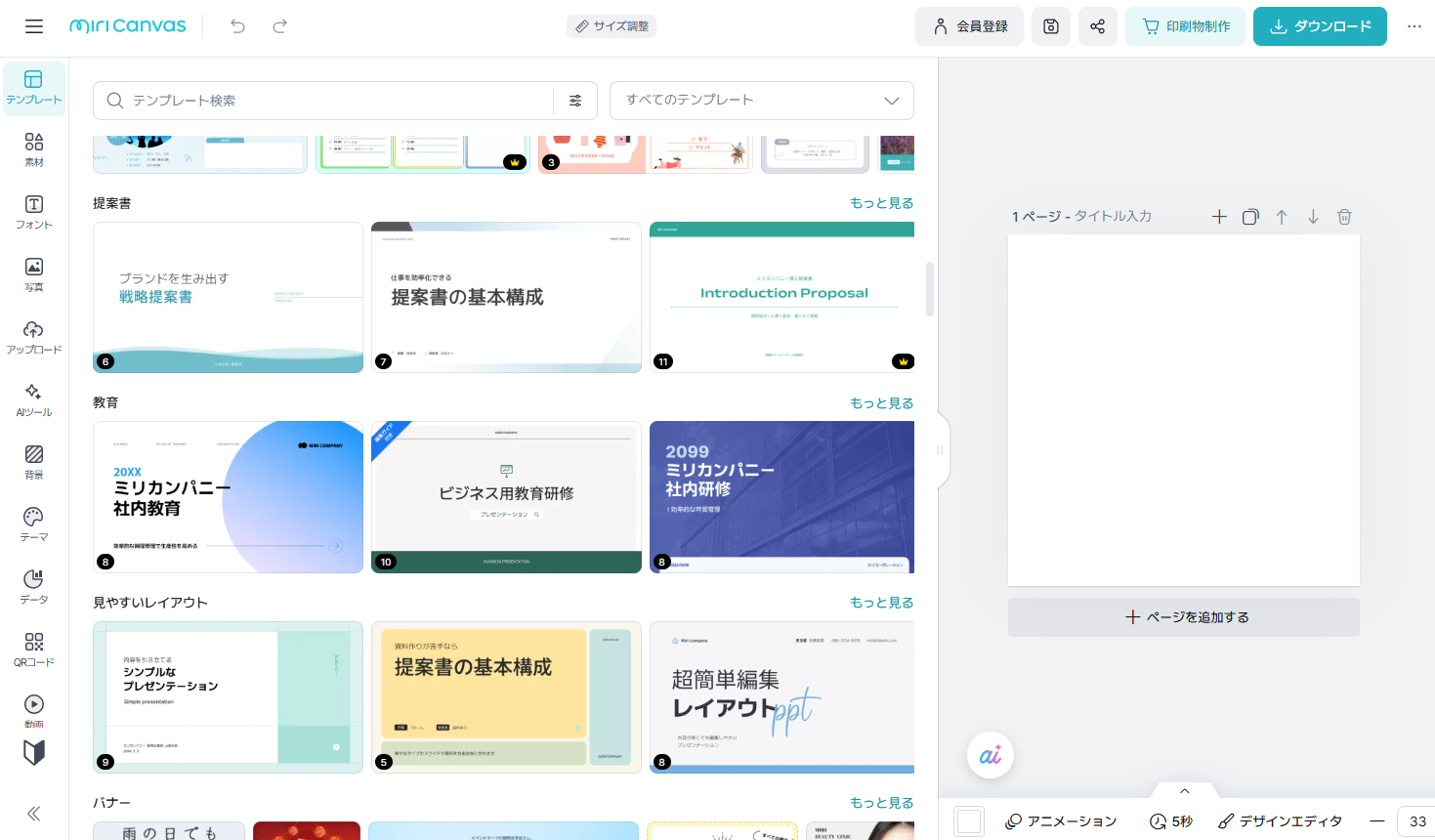Expand the bottom page panel chevron

point(1185,791)
